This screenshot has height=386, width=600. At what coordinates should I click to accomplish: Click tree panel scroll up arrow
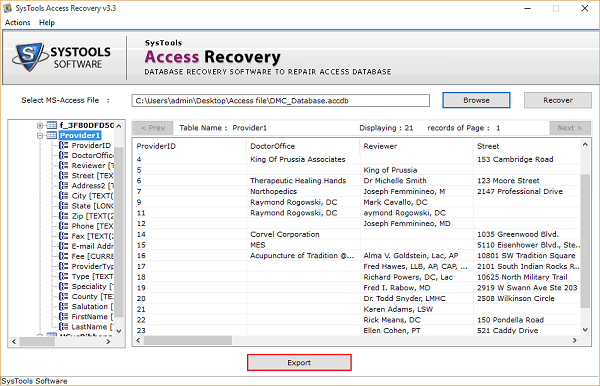pos(119,126)
